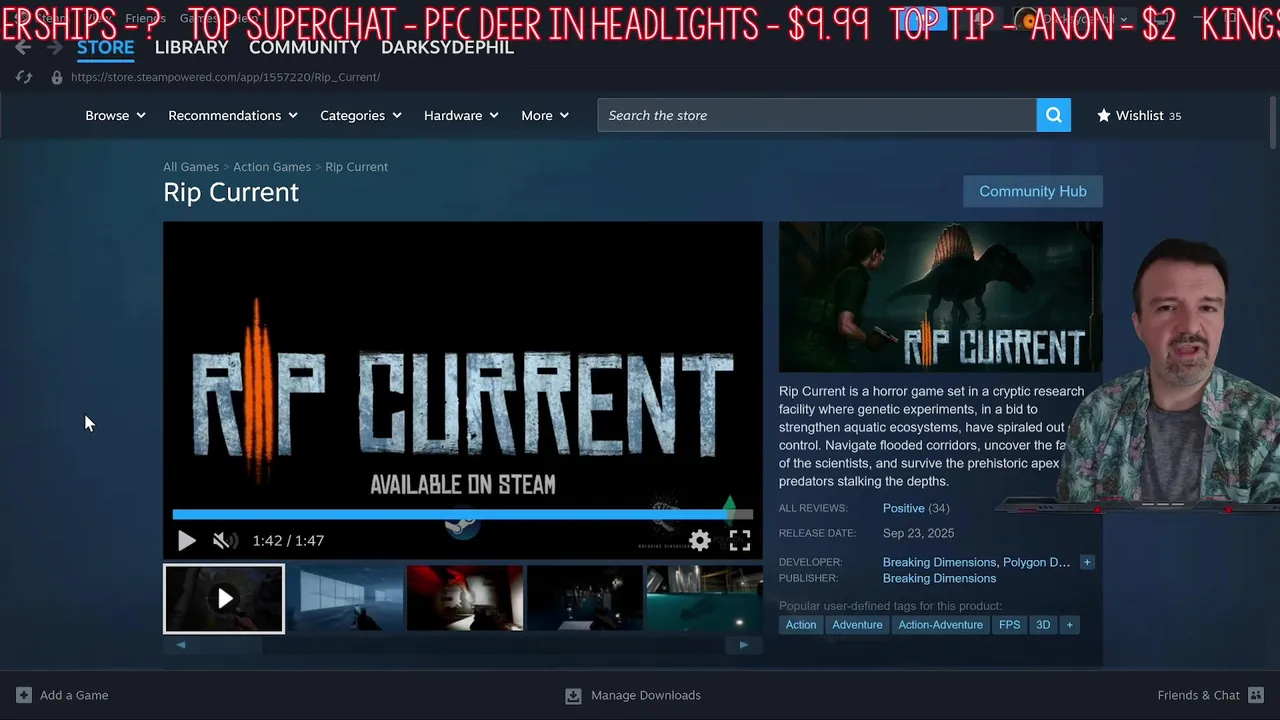
Task: Open video settings gear
Action: [x=700, y=541]
